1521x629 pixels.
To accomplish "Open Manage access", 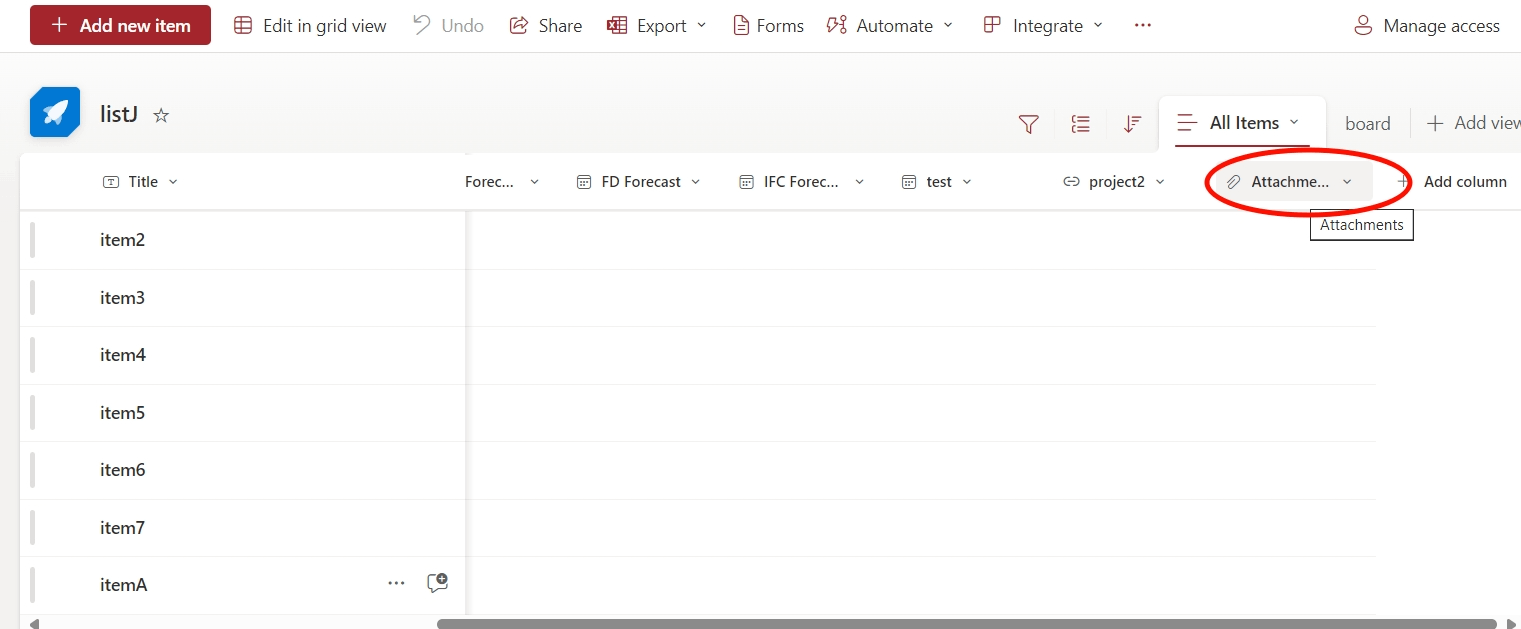I will [1426, 26].
